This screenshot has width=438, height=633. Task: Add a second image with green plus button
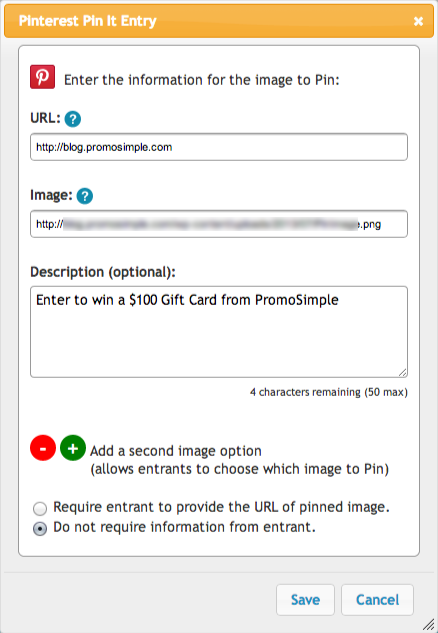[x=73, y=448]
